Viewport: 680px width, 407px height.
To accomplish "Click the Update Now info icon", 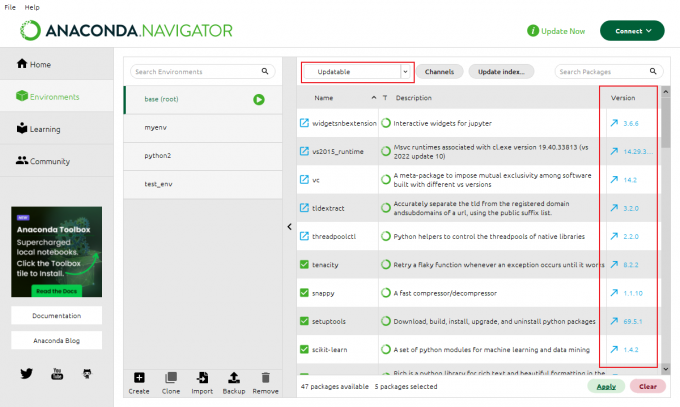I will pyautogui.click(x=533, y=31).
